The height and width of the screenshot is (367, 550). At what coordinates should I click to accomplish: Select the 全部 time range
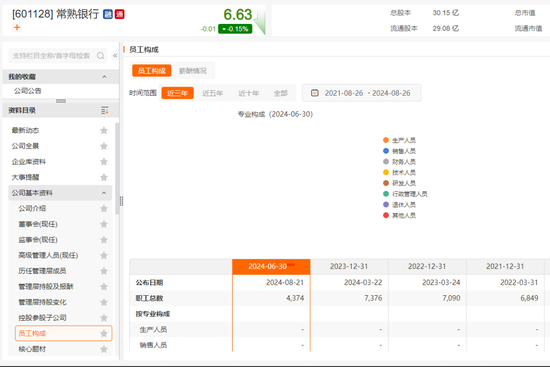pos(281,93)
